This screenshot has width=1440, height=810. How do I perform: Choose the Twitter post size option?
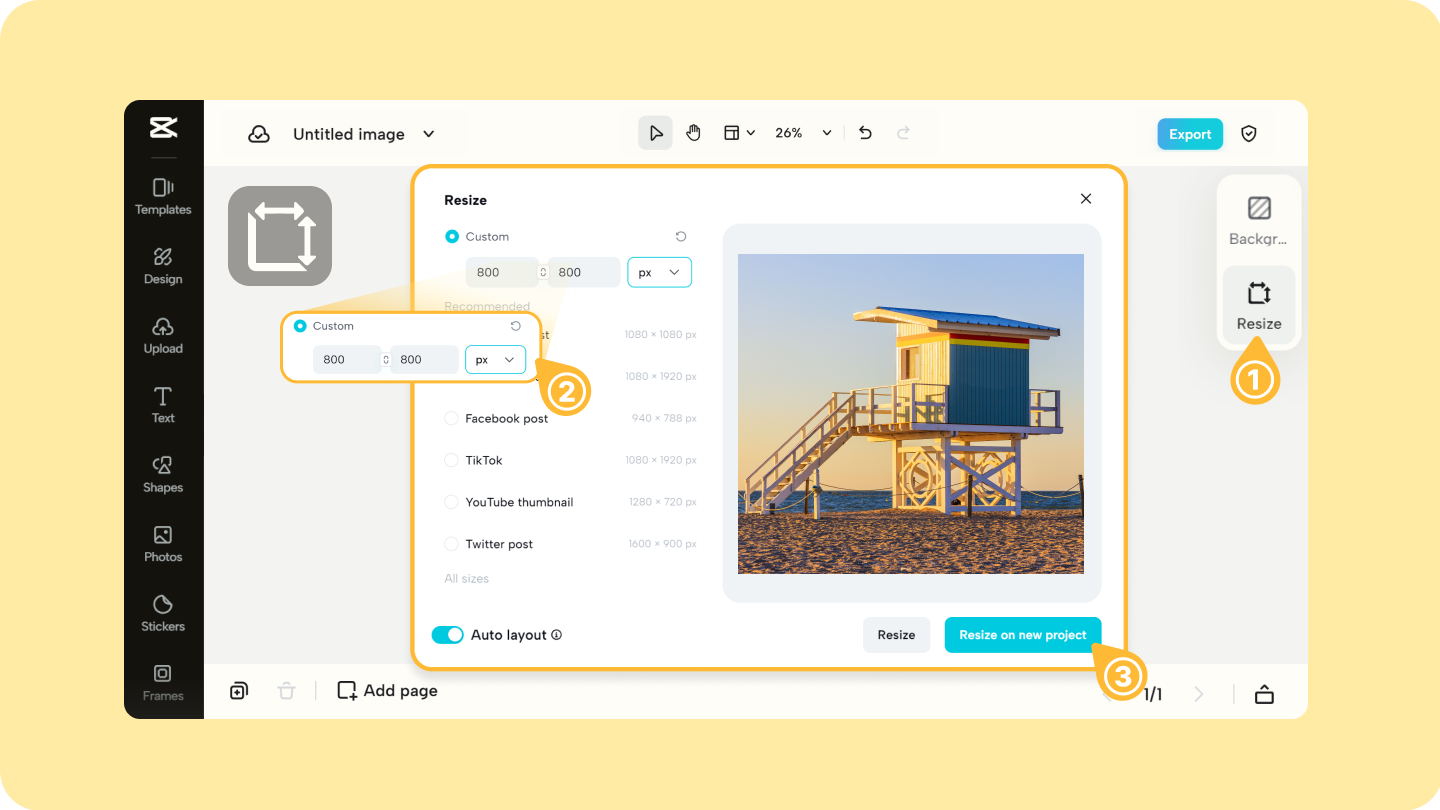point(452,545)
